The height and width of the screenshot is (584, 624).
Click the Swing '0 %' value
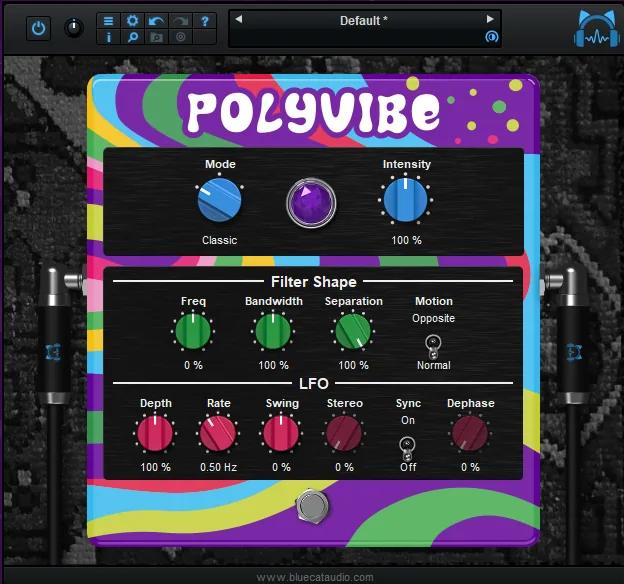click(281, 467)
